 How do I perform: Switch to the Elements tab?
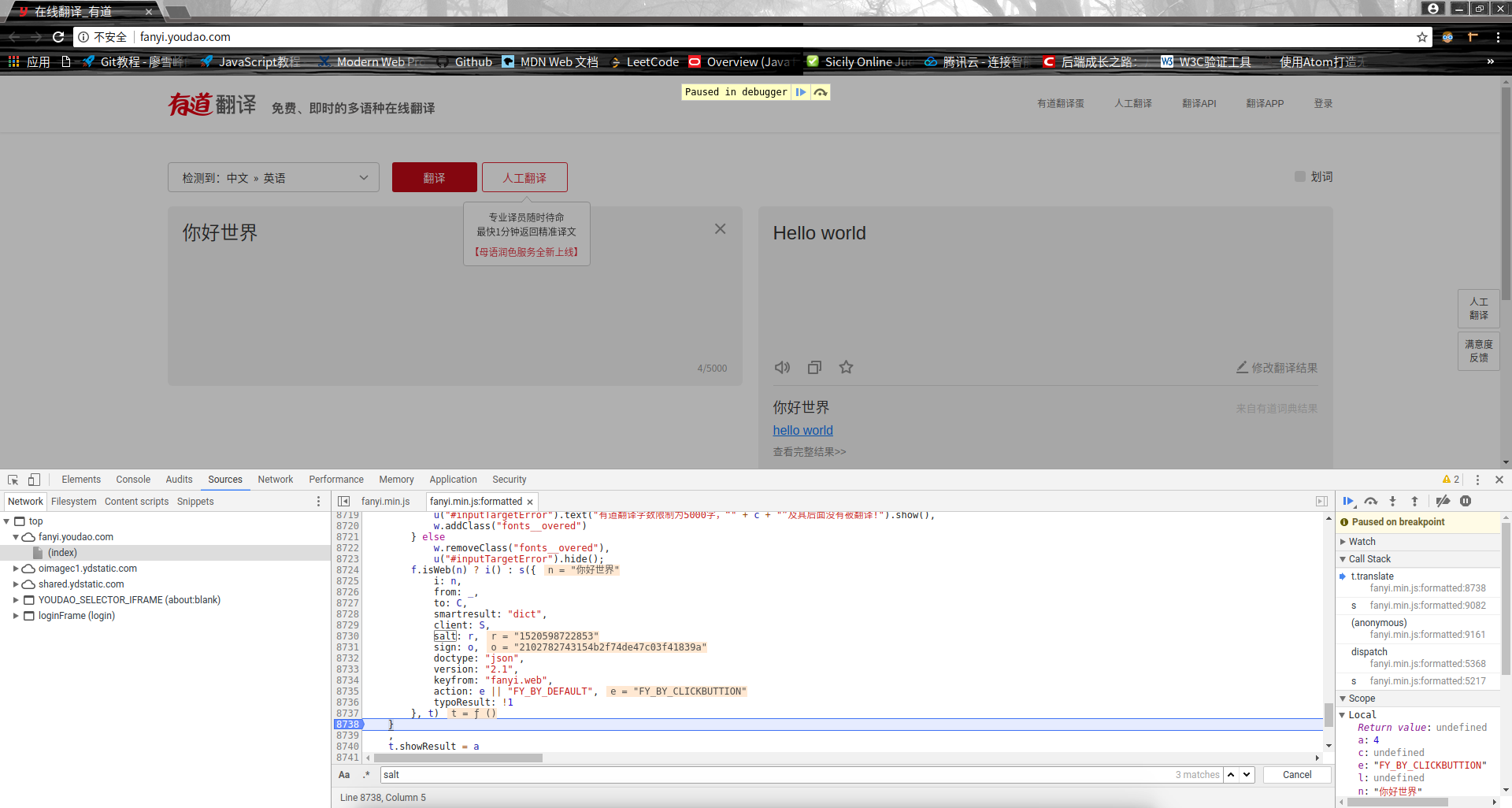[81, 480]
